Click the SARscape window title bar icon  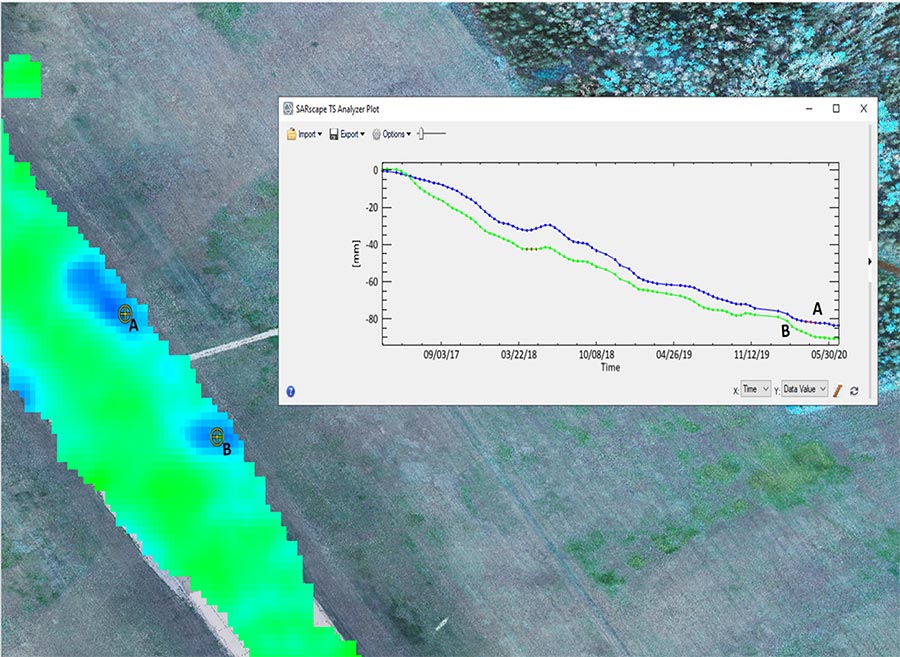[x=288, y=108]
